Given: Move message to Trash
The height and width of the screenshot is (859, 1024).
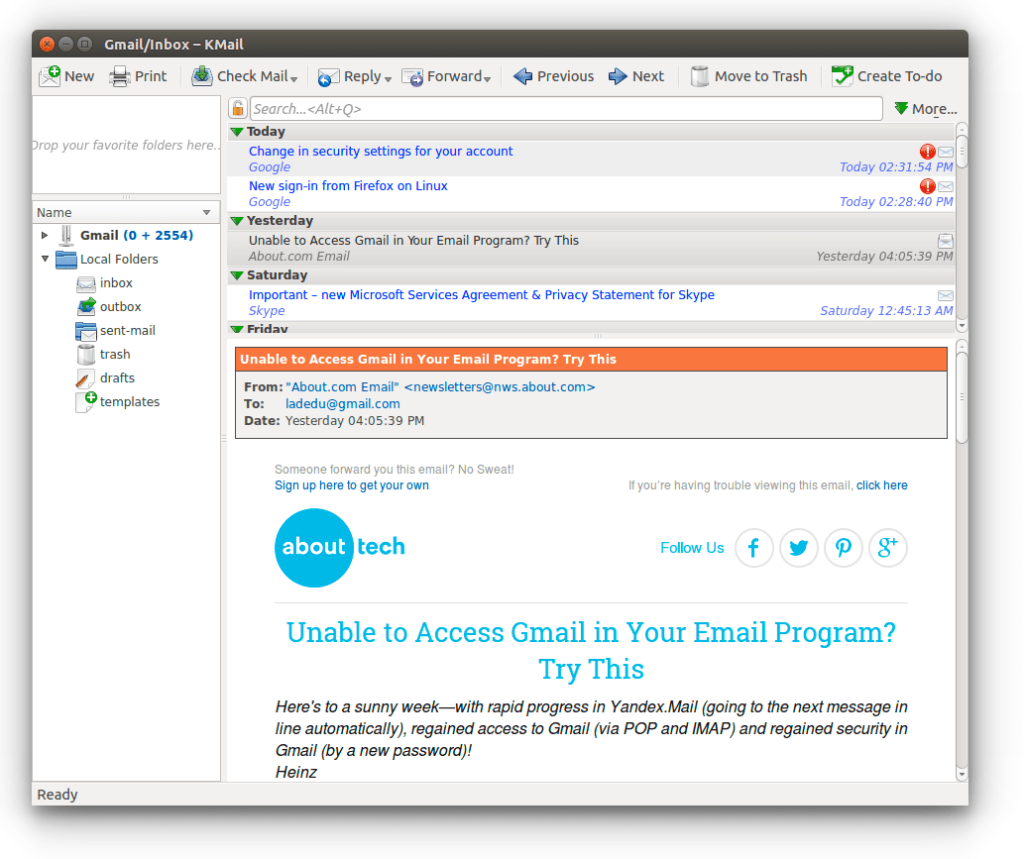Looking at the screenshot, I should click(748, 76).
